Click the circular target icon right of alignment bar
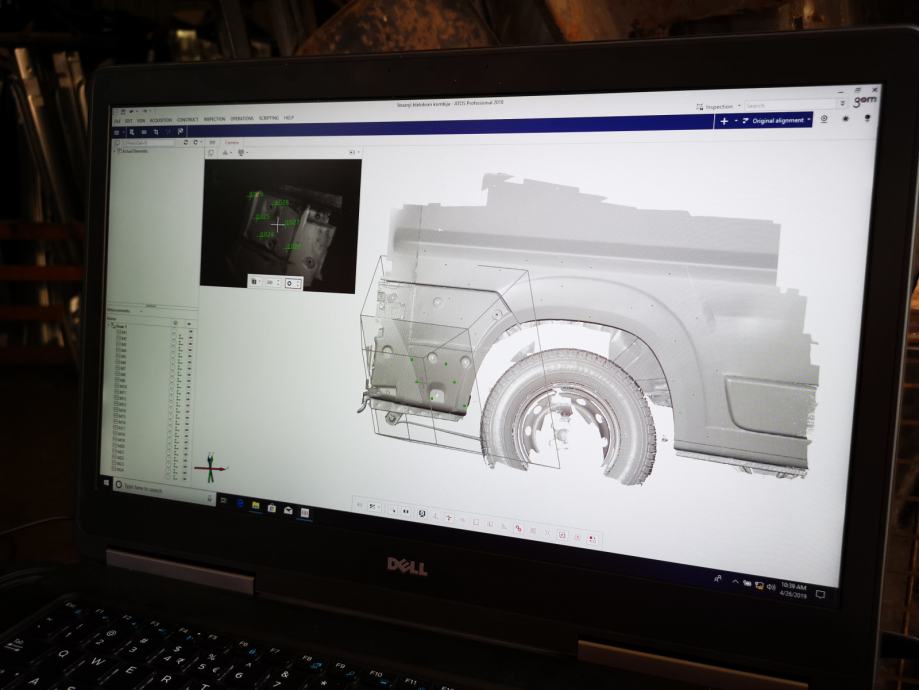919x690 pixels. point(824,118)
